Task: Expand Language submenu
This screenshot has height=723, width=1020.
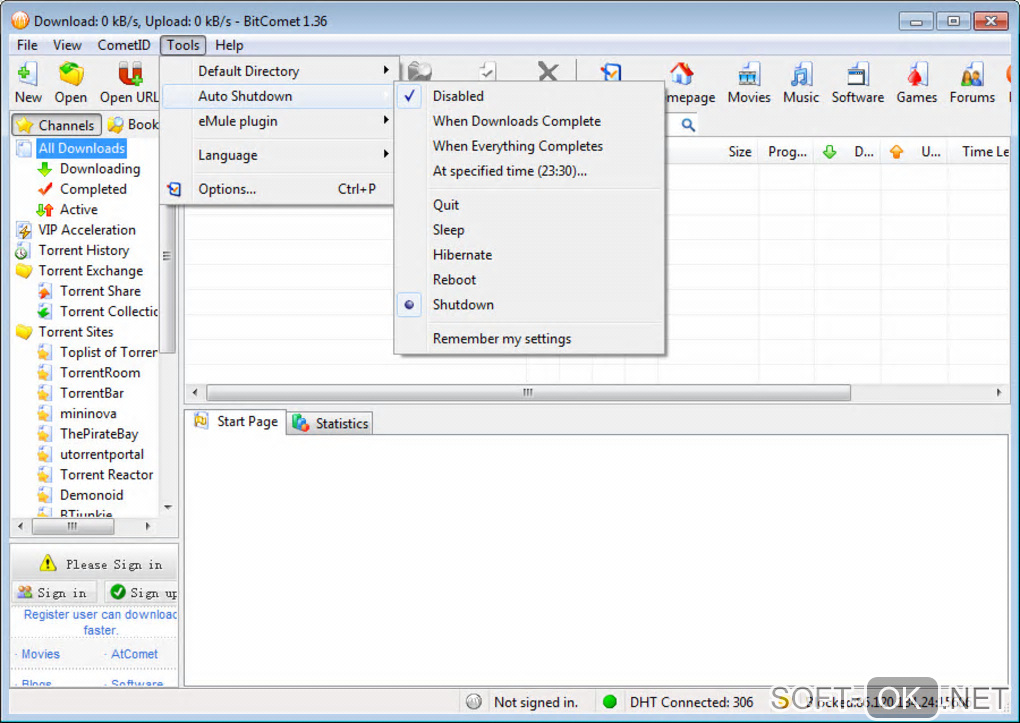Action: click(278, 155)
